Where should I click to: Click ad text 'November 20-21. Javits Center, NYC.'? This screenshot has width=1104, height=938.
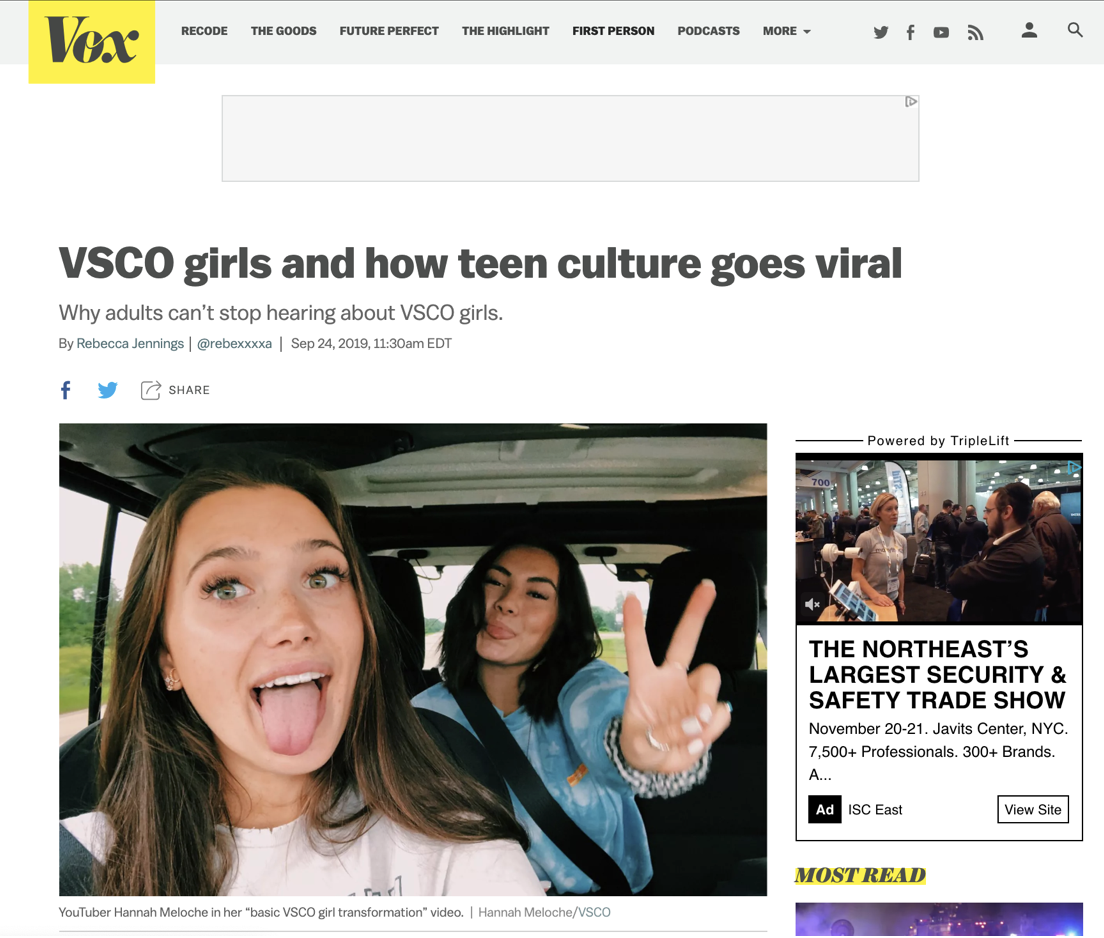[938, 728]
